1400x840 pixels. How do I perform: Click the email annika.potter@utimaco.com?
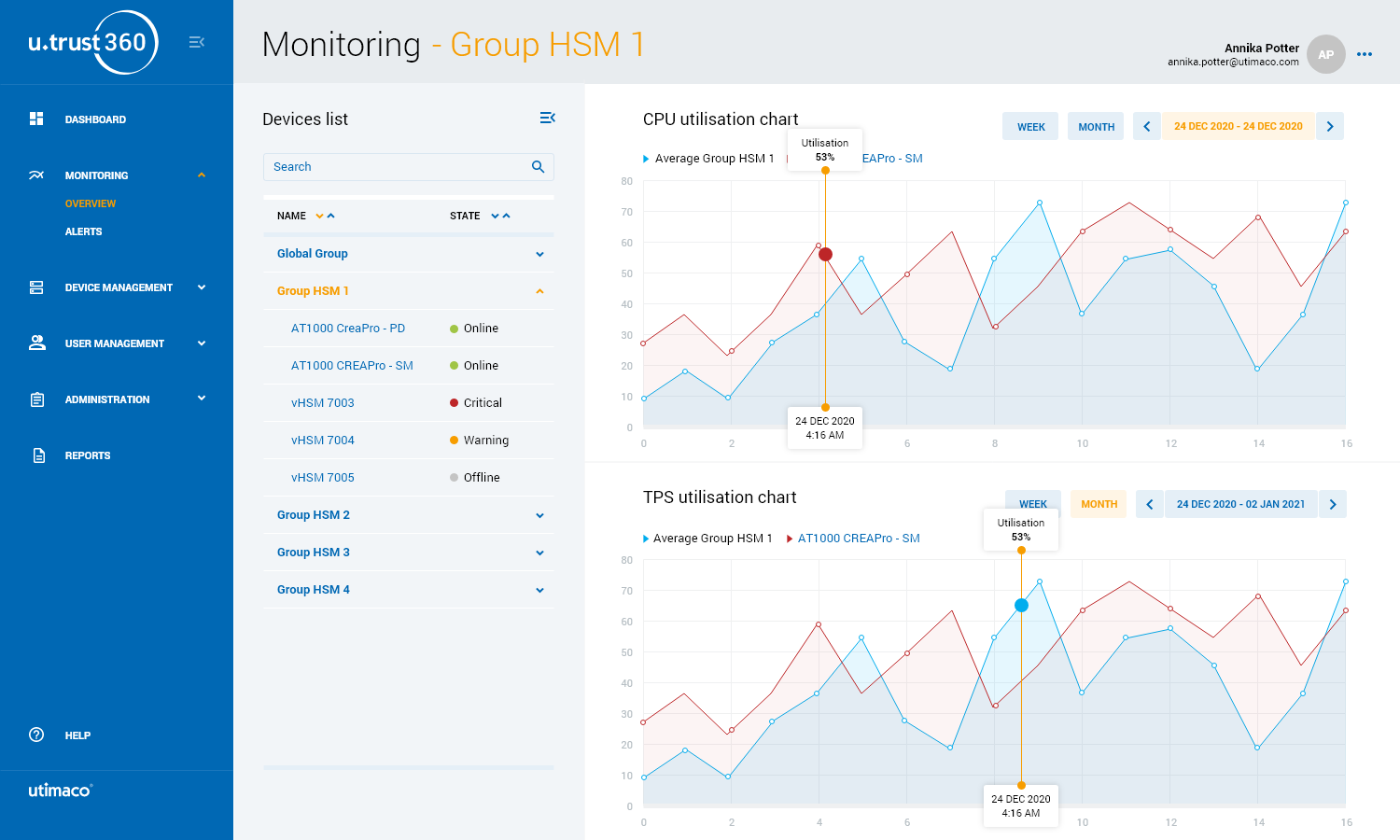[x=1233, y=63]
